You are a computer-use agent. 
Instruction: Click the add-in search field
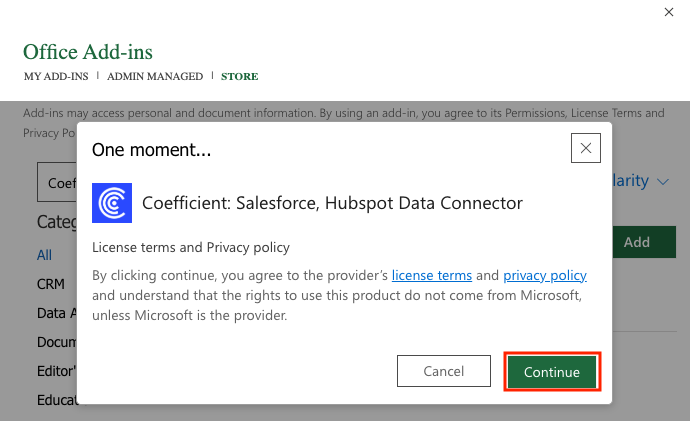tap(57, 182)
